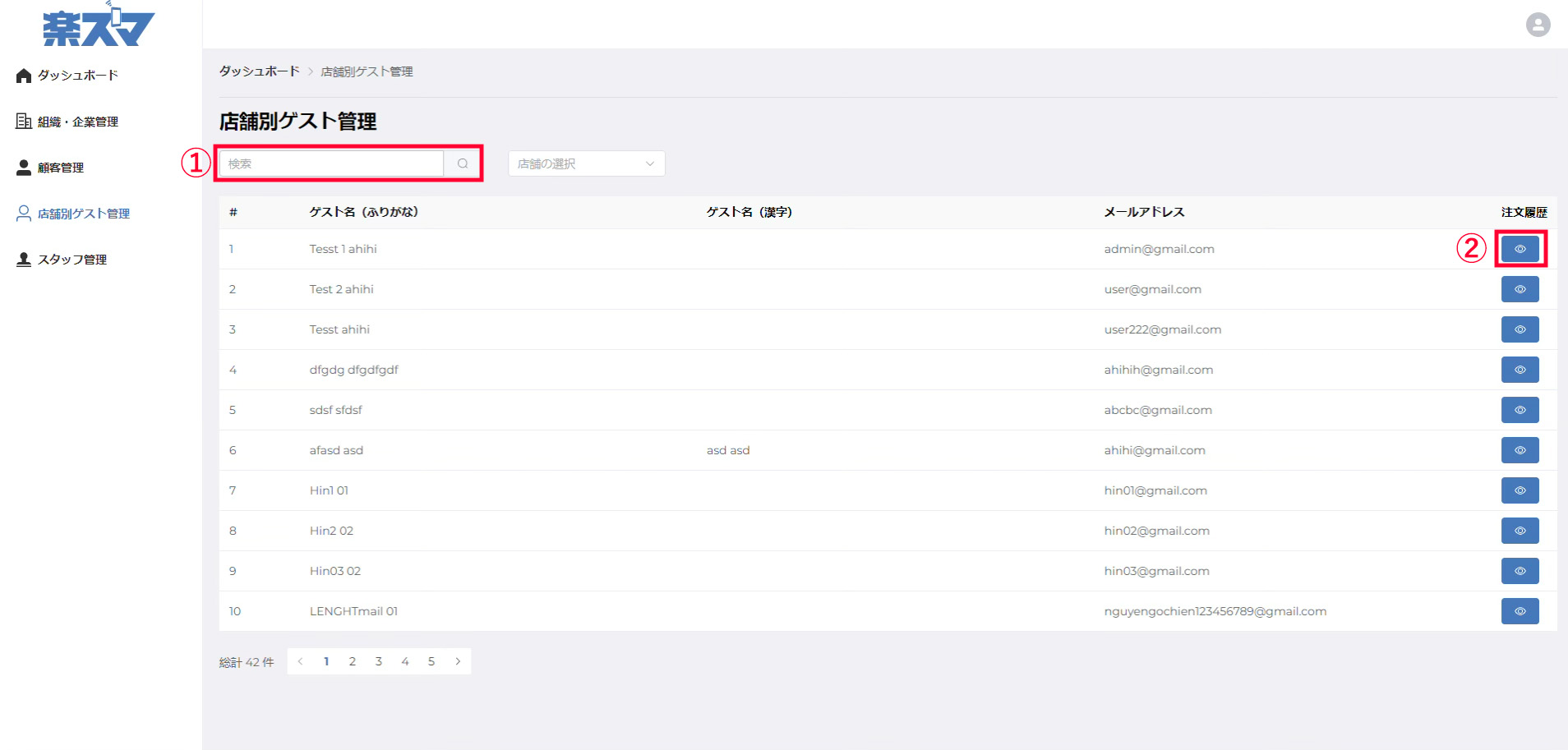Open order history eye icon for hin01@gmail.com

[1520, 490]
